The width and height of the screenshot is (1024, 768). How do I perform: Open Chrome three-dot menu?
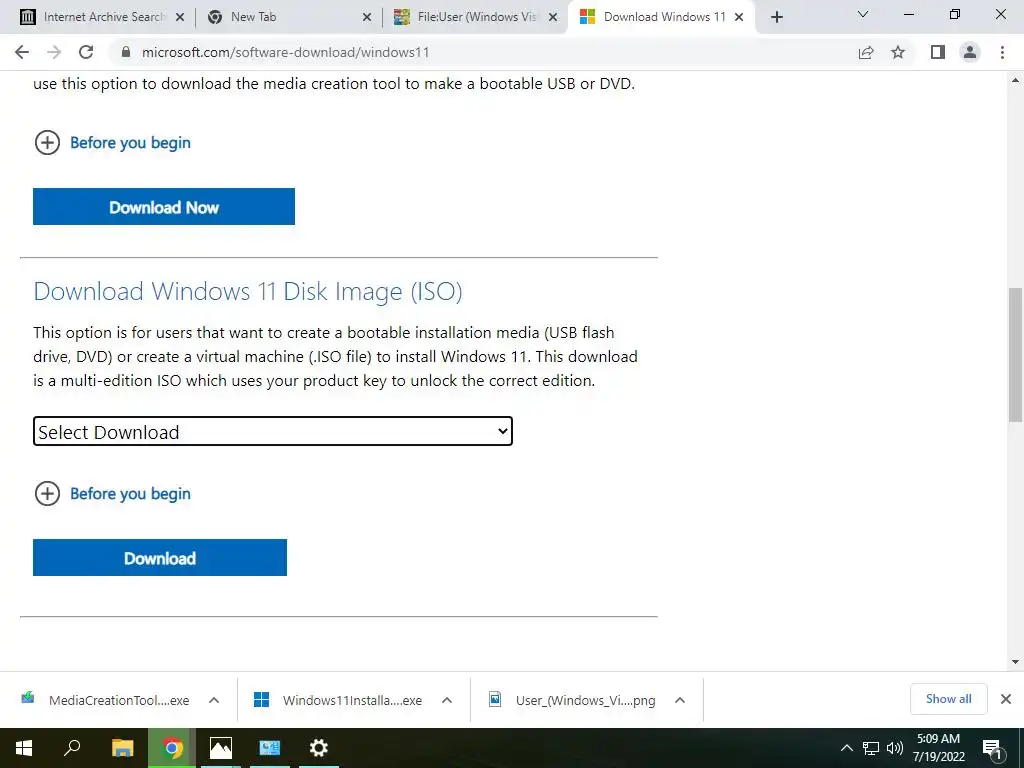1002,52
